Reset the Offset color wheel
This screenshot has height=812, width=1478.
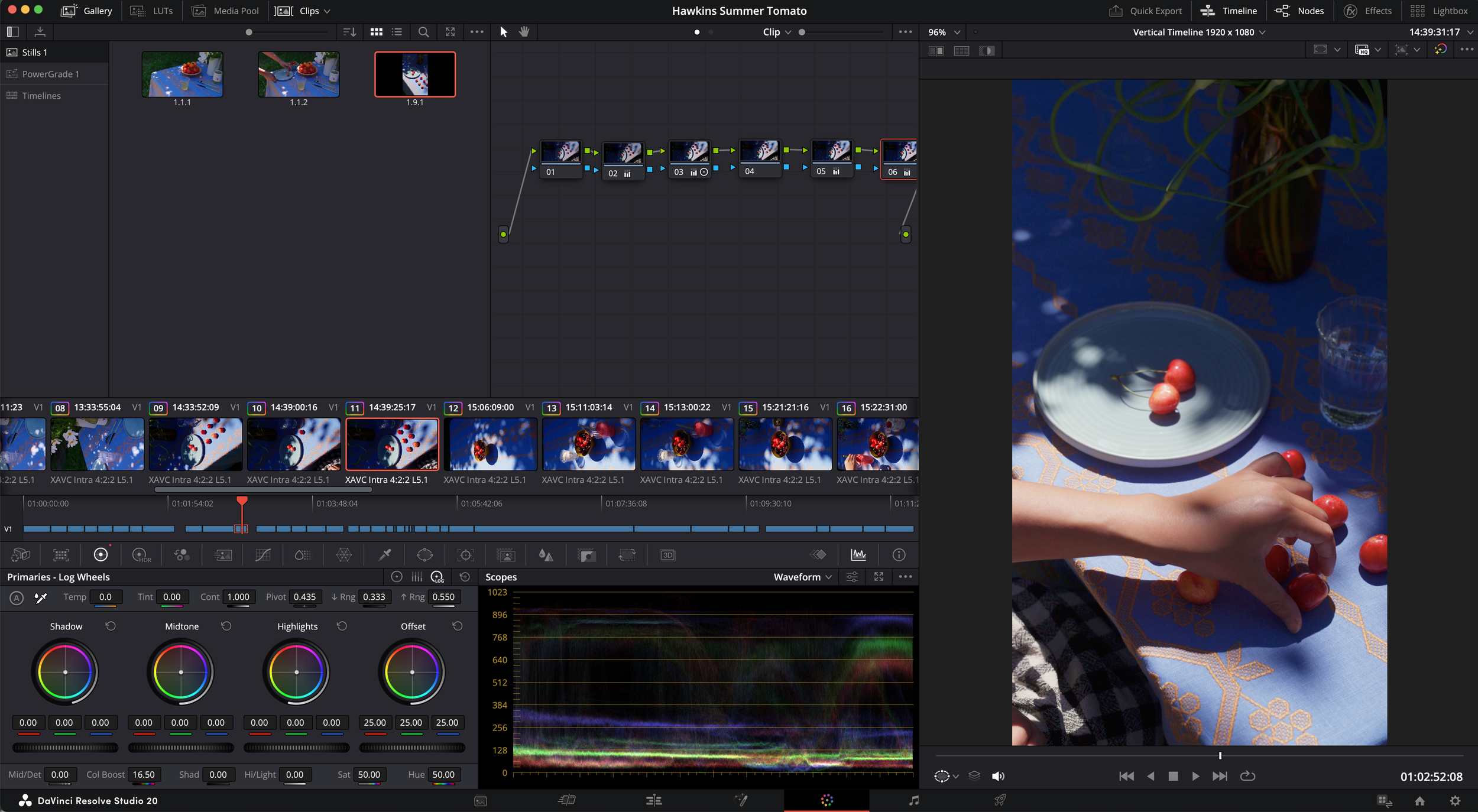click(x=457, y=626)
